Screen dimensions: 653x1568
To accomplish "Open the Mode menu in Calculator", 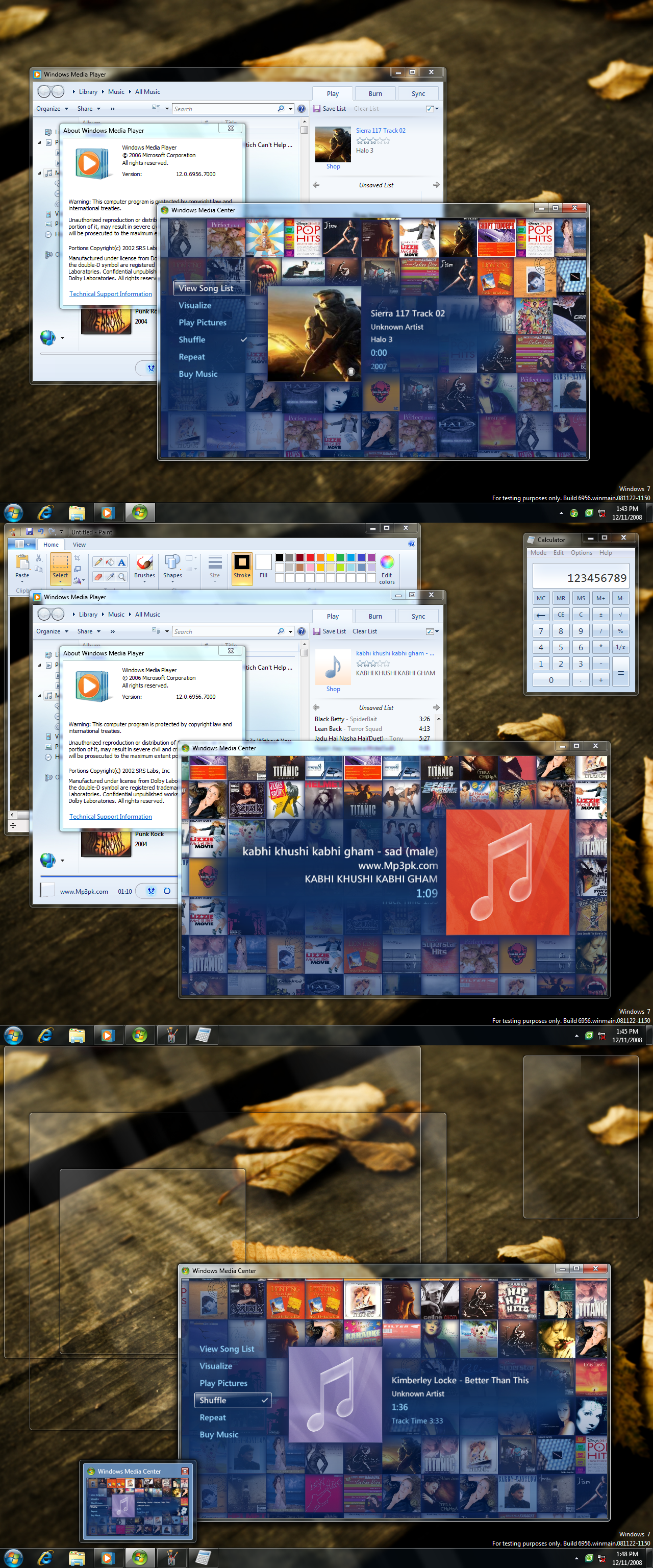I will click(x=539, y=553).
